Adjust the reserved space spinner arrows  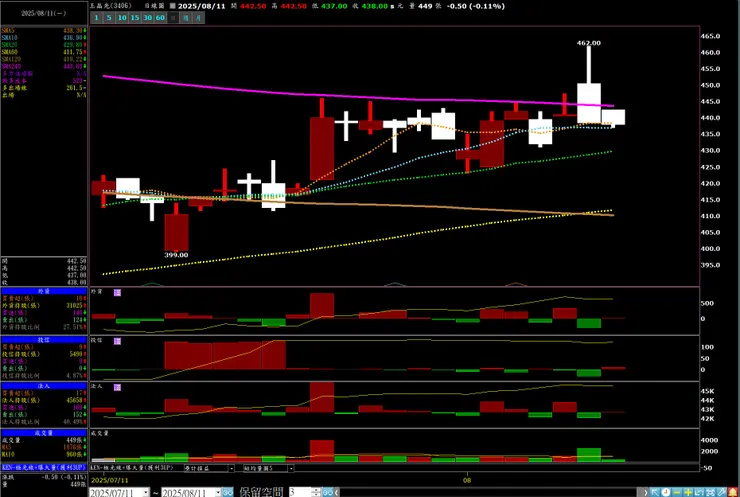316,492
